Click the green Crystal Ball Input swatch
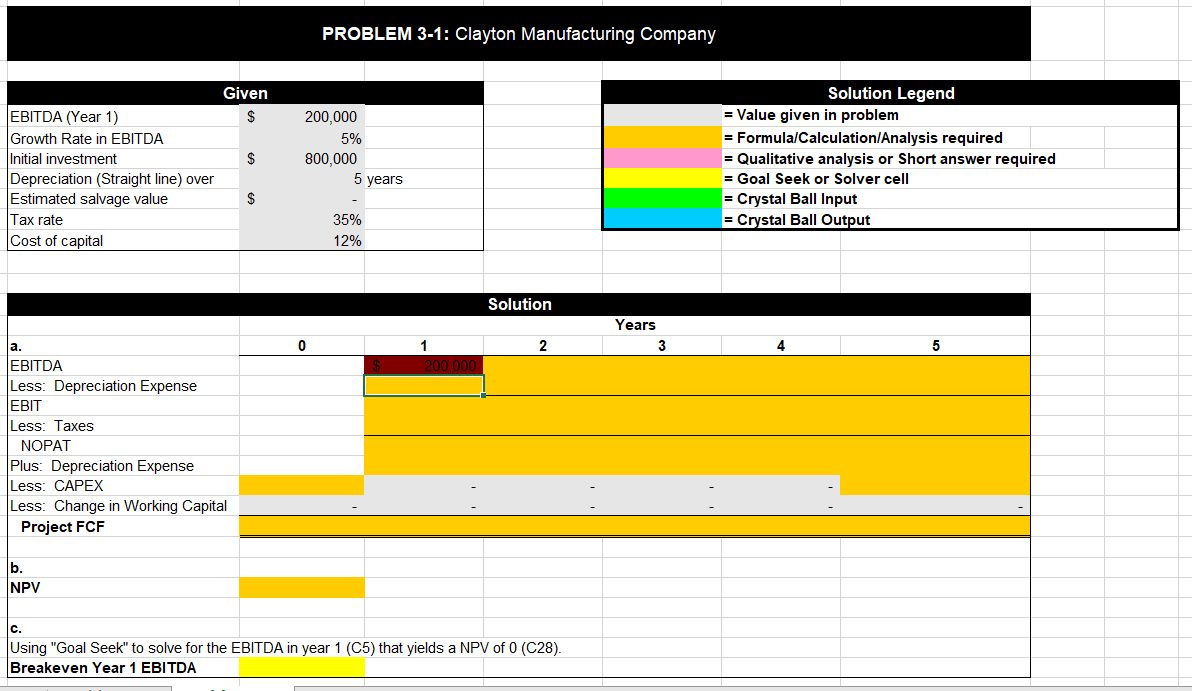 pos(662,198)
